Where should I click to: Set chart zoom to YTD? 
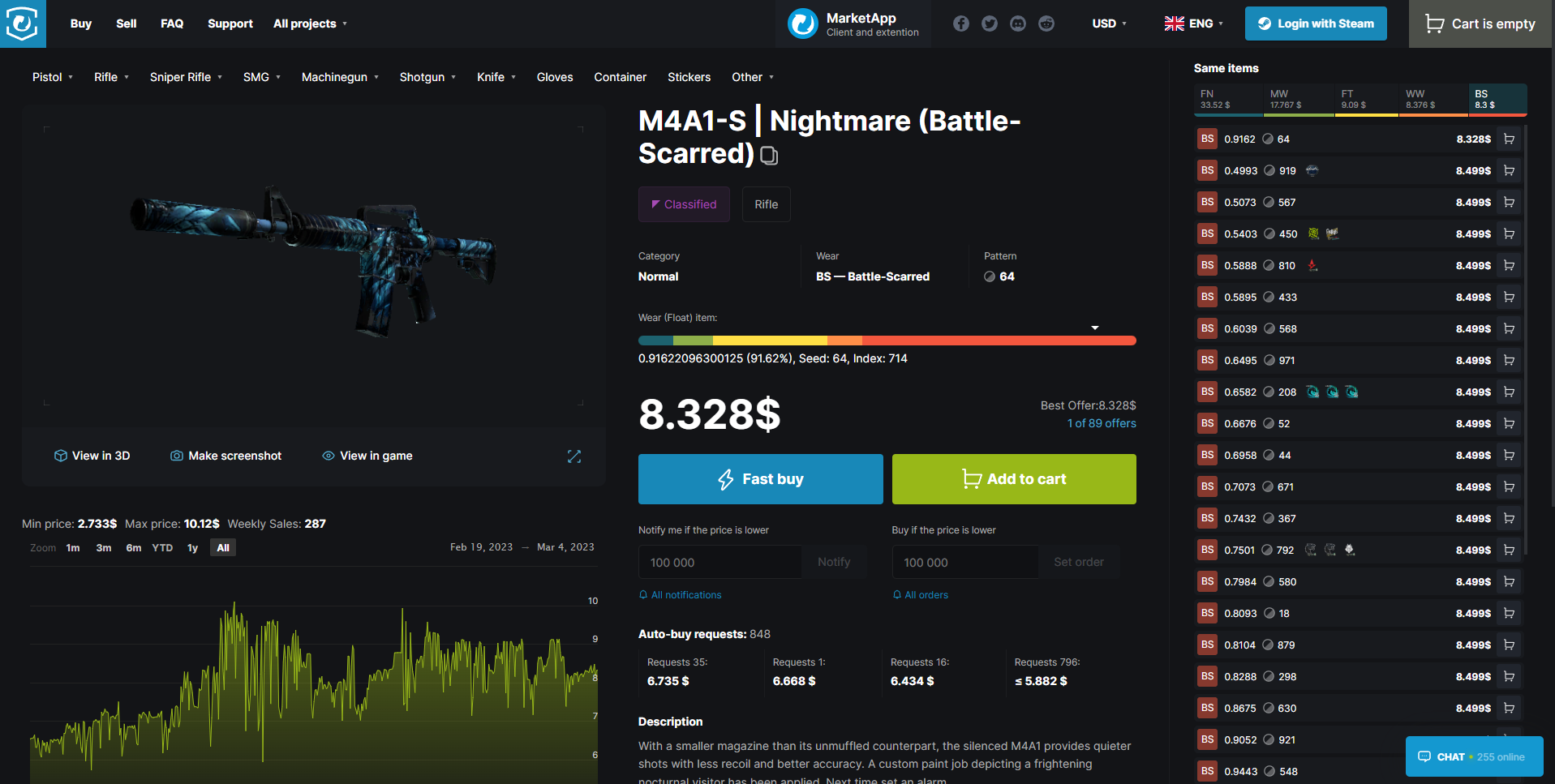pyautogui.click(x=163, y=548)
